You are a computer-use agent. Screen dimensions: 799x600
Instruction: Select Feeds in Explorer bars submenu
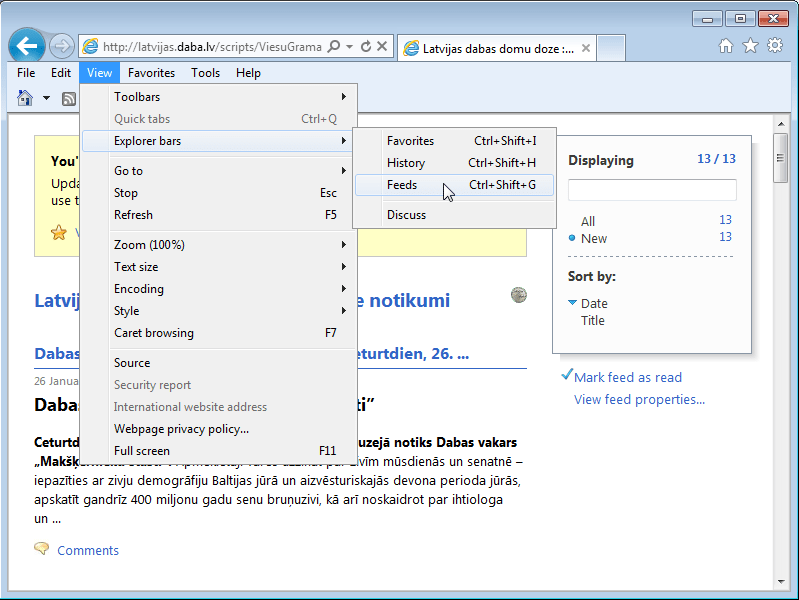tap(454, 185)
